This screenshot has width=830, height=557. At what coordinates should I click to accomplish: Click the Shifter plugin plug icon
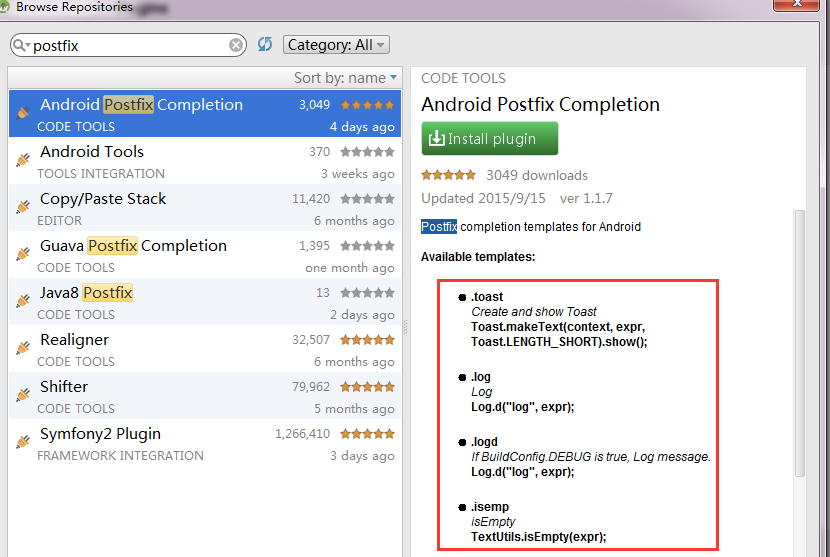click(23, 394)
